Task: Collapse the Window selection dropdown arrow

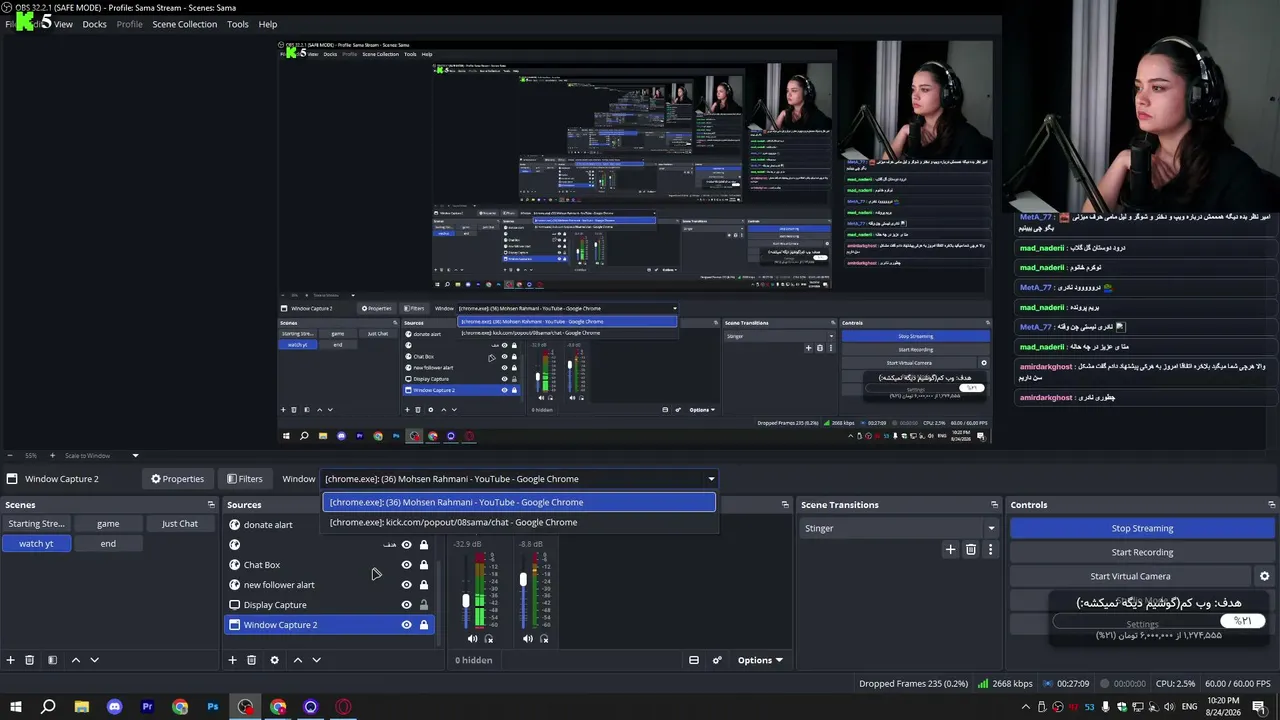Action: click(711, 479)
